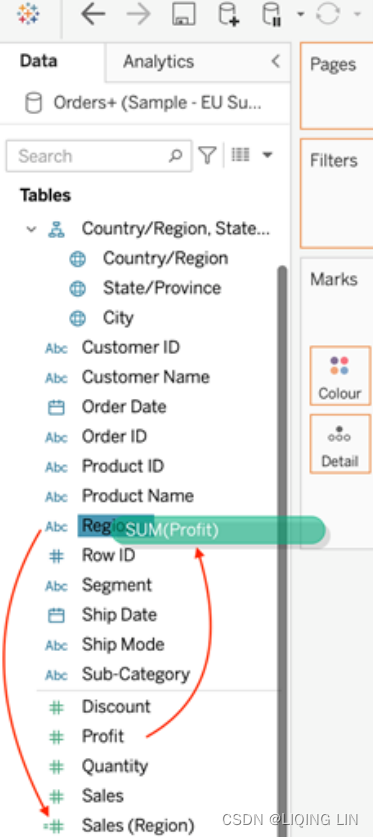Open dropdown arrow beside Refresh icon
Viewport: 373px width, 837px height.
tap(358, 14)
